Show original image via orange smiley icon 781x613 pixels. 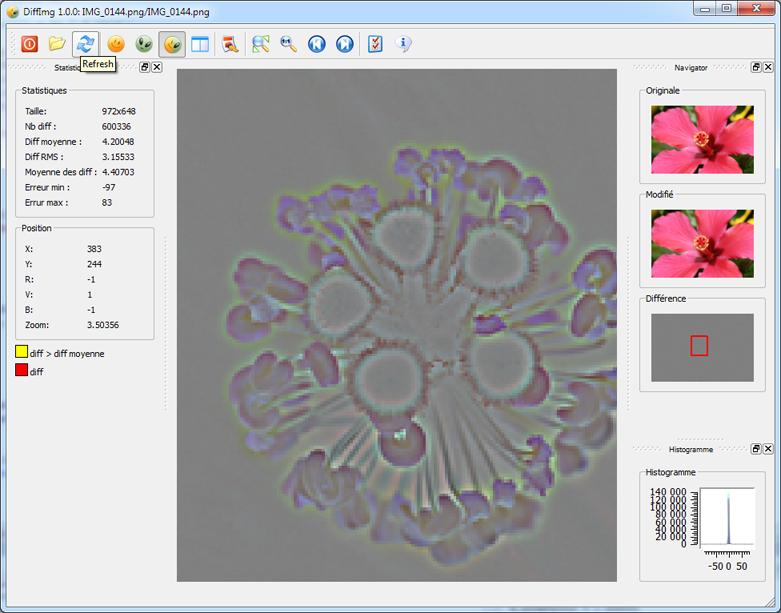click(116, 44)
